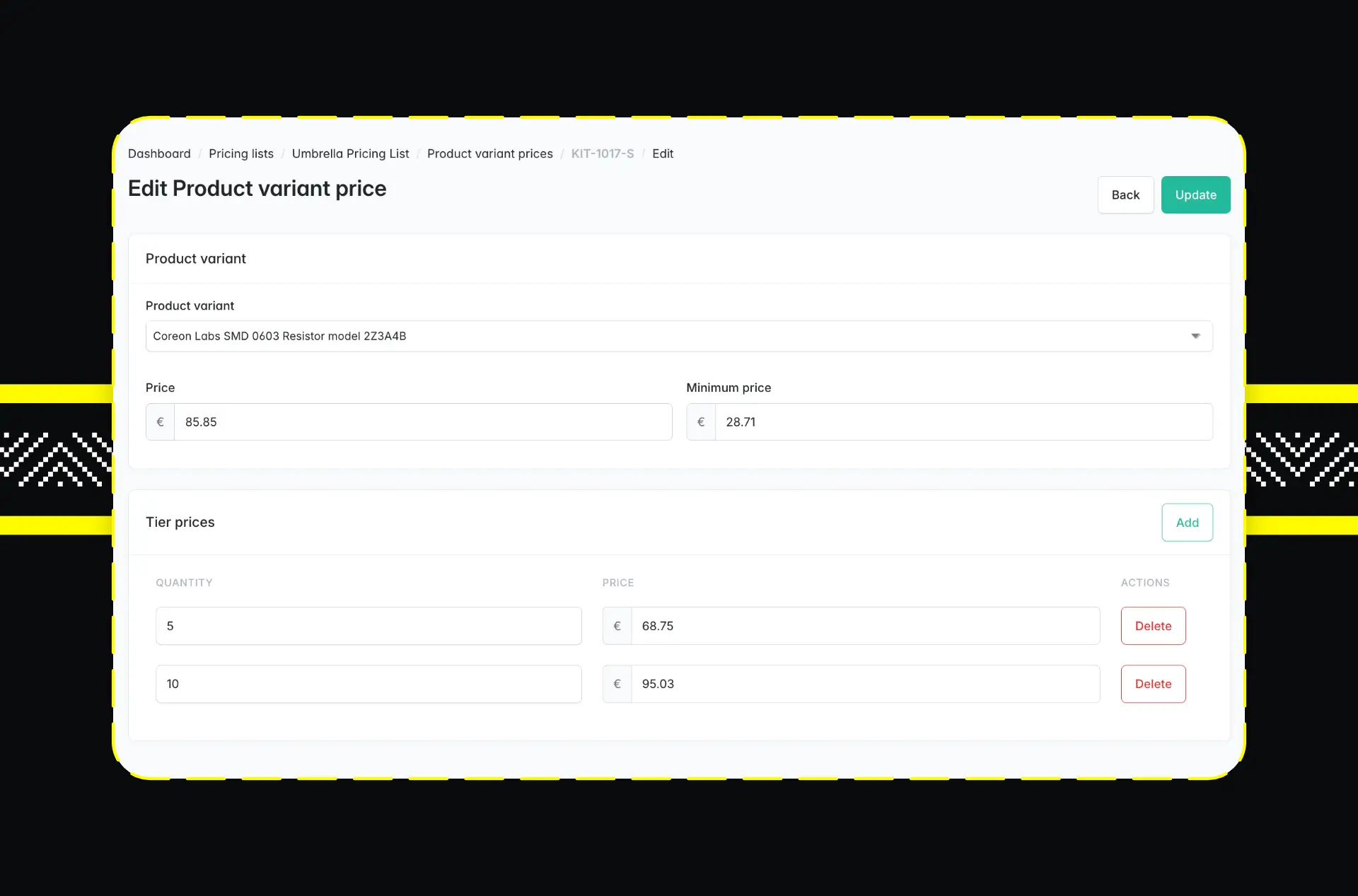The image size is (1358, 896).
Task: Select the Coreon Labs SMD Resistor combo box
Action: pyautogui.click(x=665, y=336)
